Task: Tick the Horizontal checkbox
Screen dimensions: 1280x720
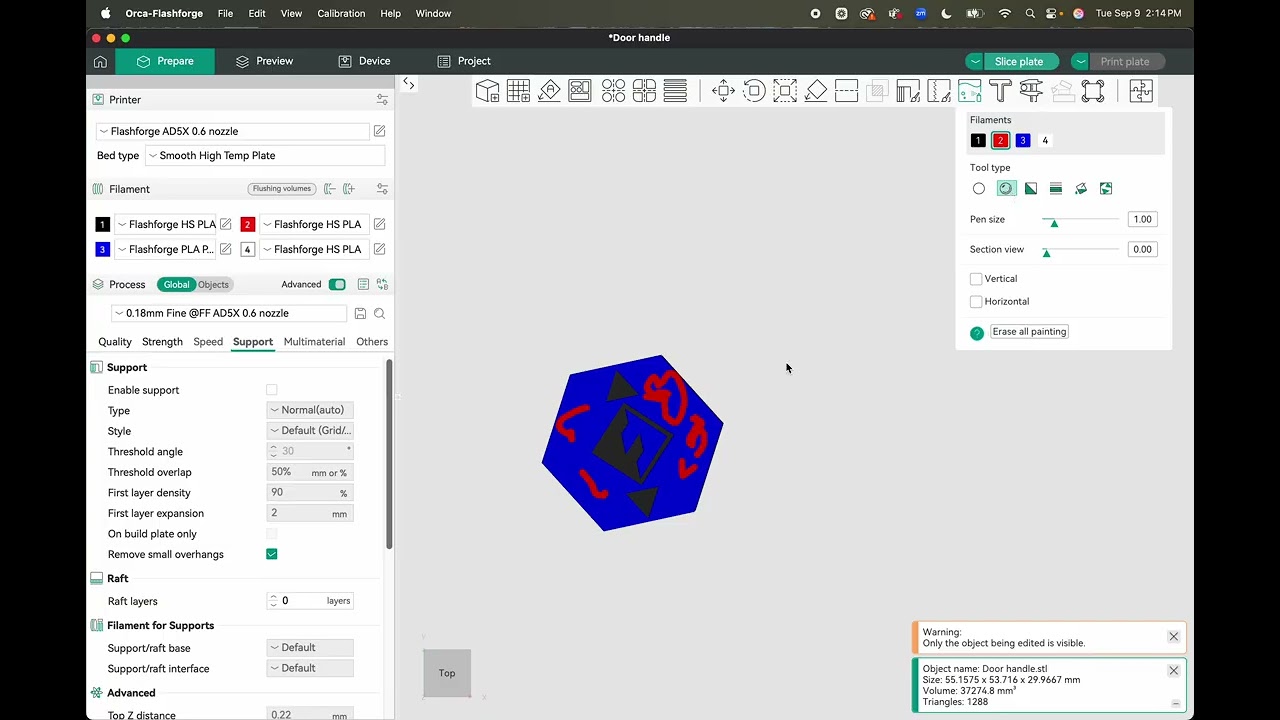Action: tap(976, 301)
